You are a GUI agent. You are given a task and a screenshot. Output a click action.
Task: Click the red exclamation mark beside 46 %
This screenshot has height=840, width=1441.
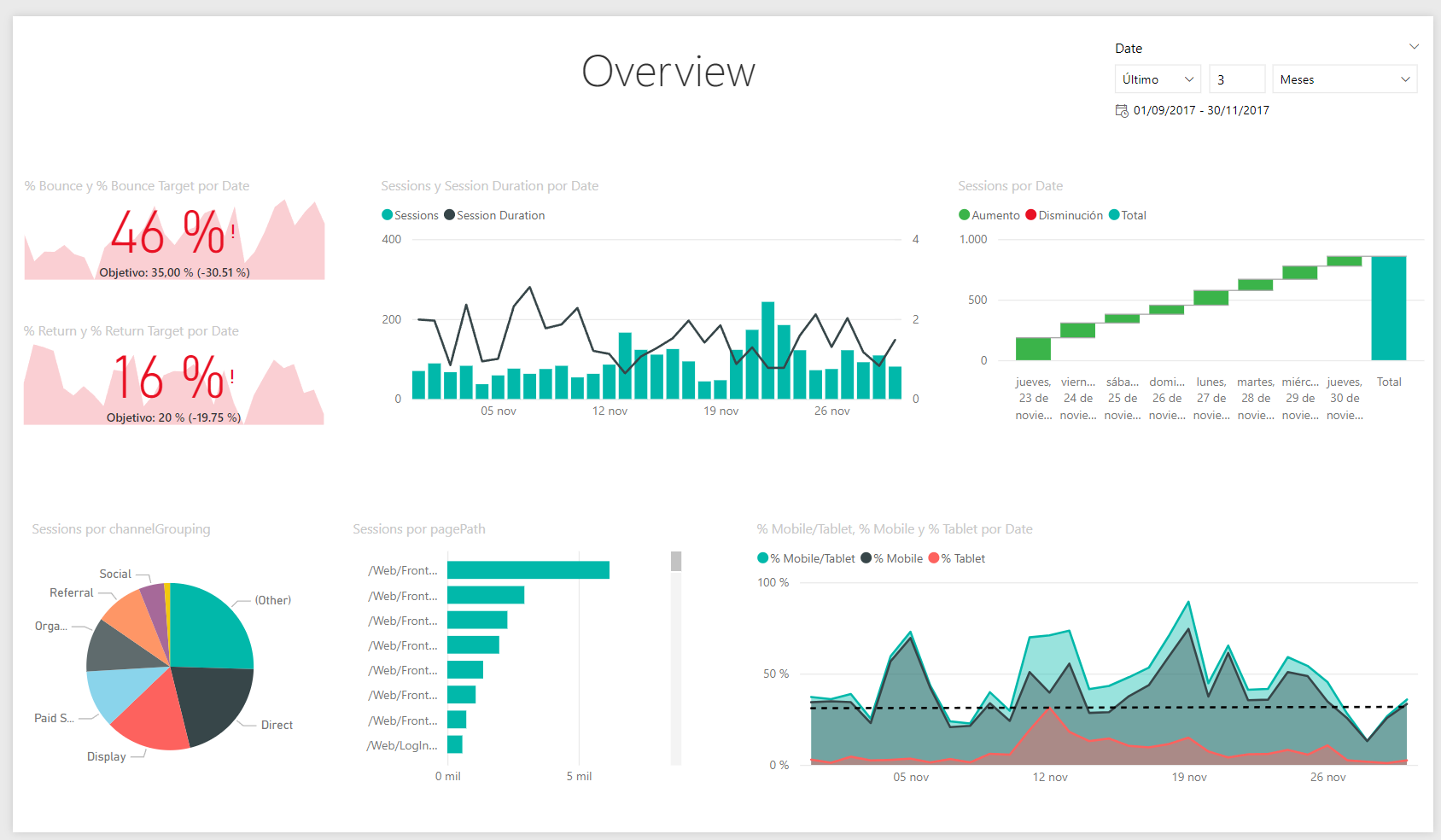[x=232, y=232]
